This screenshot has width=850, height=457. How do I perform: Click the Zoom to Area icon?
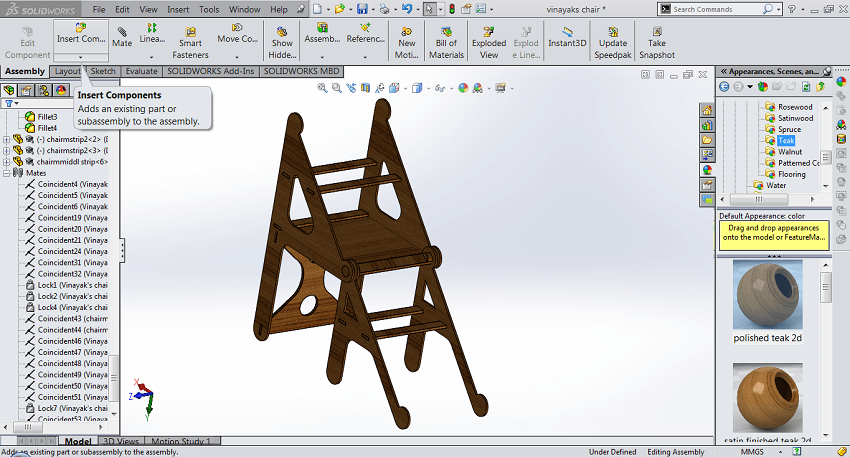tap(337, 88)
